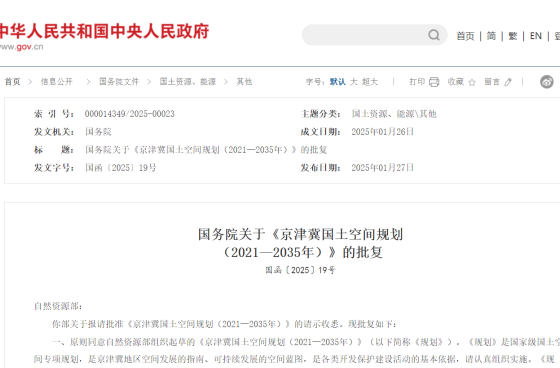Click the www.gov.cn site address
Viewport: 560px width, 368px height.
(x=21, y=47)
